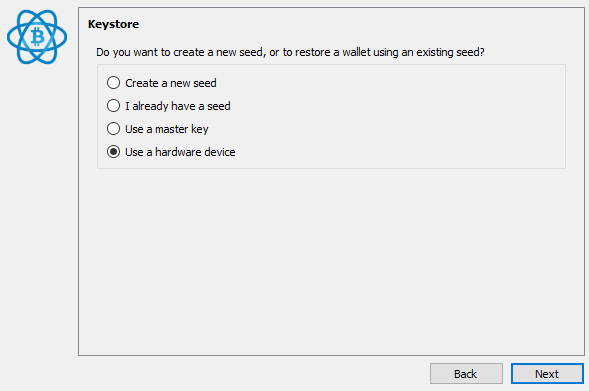Click the Keystore heading text

[x=113, y=24]
